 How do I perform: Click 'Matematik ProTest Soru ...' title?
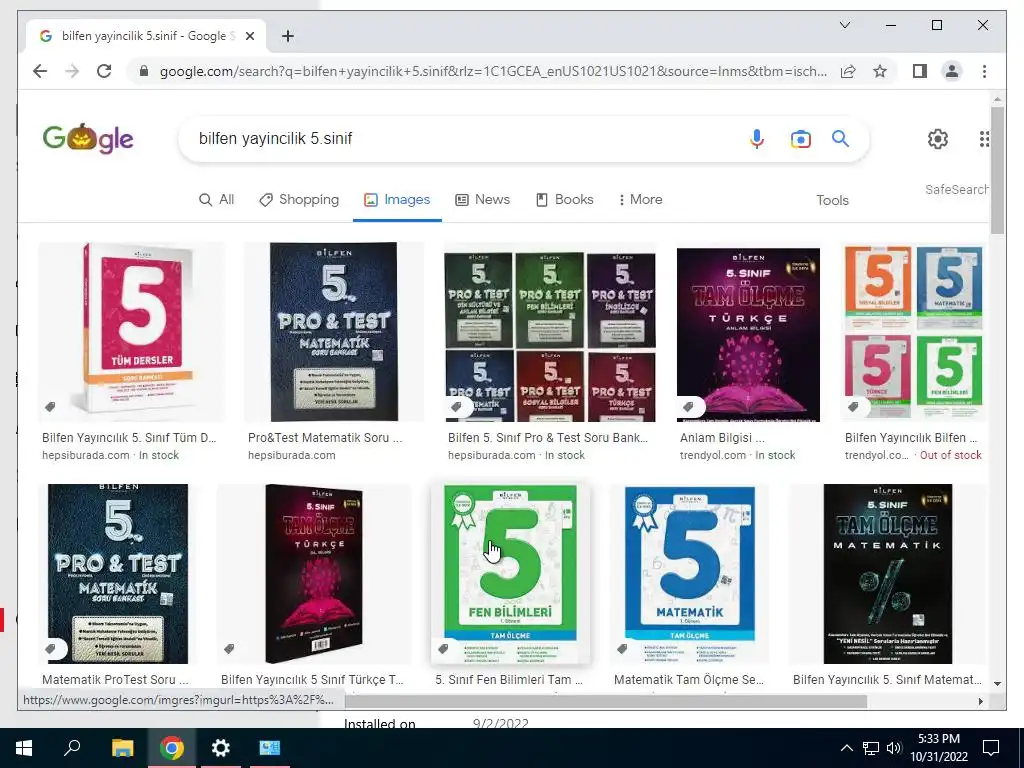(x=115, y=679)
